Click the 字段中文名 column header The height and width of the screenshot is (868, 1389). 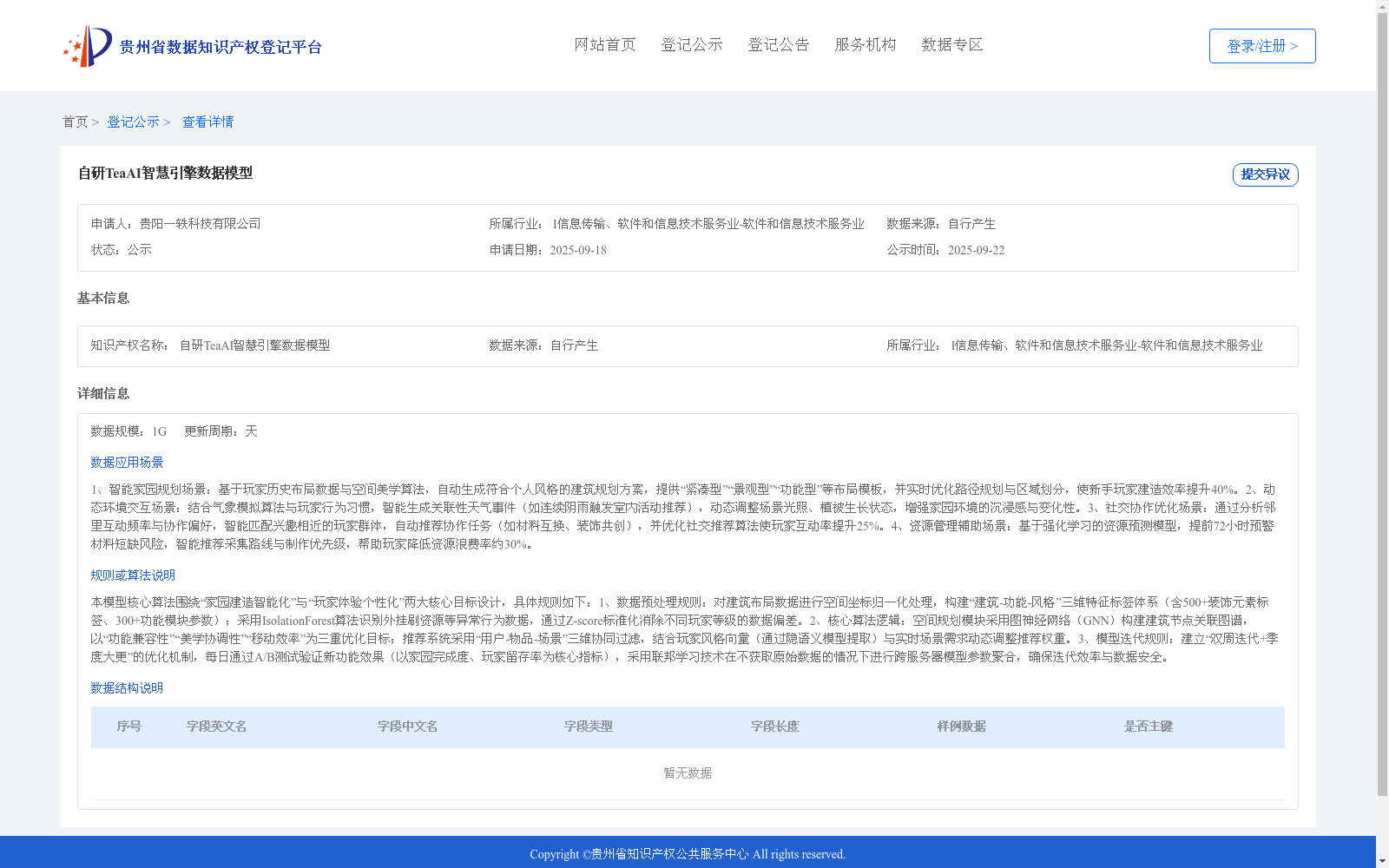click(408, 727)
